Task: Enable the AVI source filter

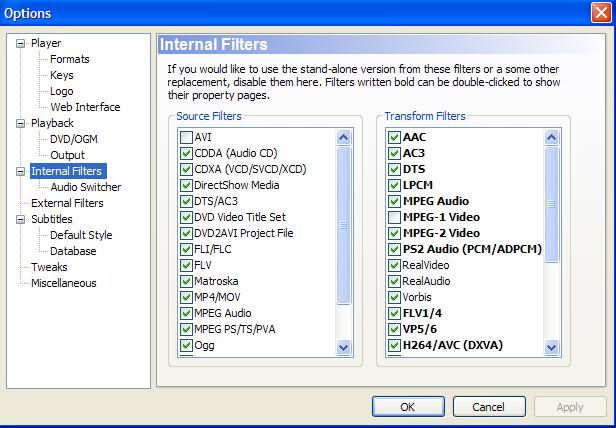Action: click(x=186, y=138)
